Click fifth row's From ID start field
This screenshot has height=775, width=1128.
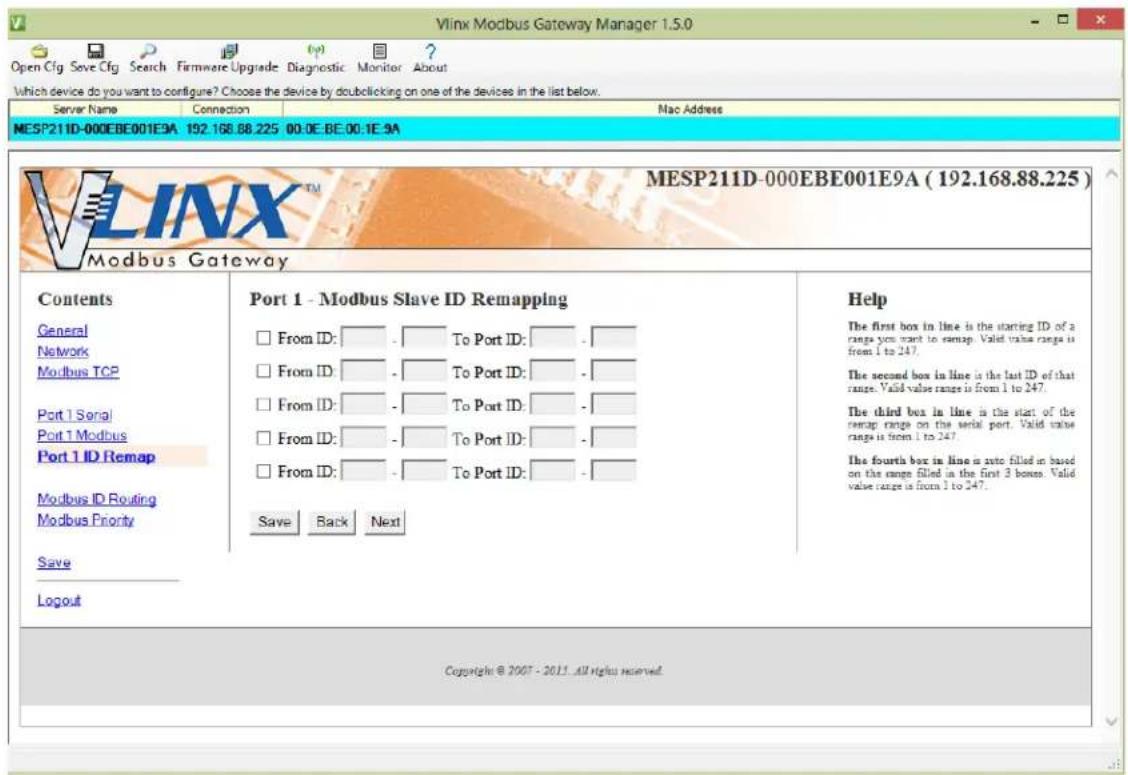[363, 471]
